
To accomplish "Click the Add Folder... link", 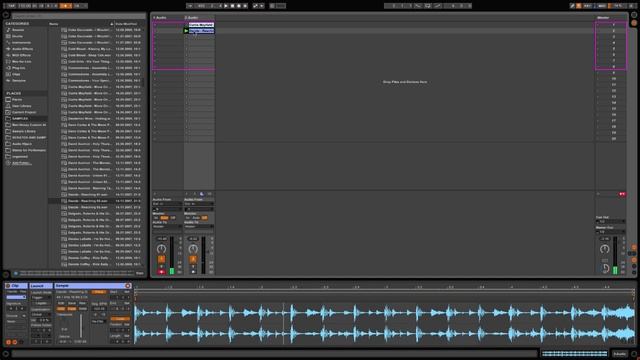I will 22,163.
